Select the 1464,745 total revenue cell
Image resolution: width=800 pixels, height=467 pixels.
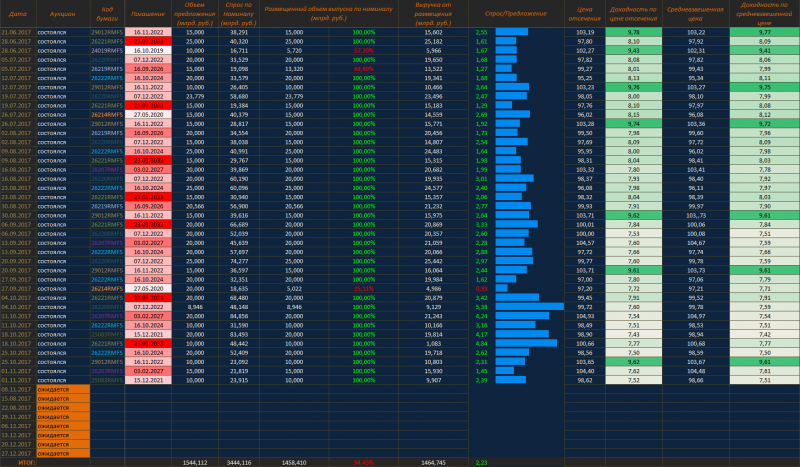pyautogui.click(x=432, y=462)
